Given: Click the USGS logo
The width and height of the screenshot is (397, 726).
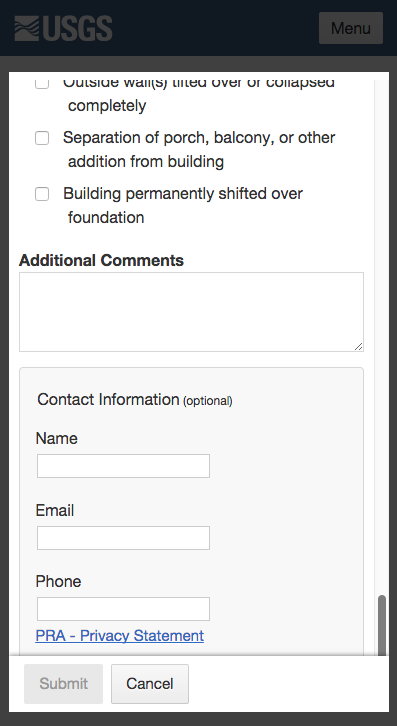Looking at the screenshot, I should 63,28.
